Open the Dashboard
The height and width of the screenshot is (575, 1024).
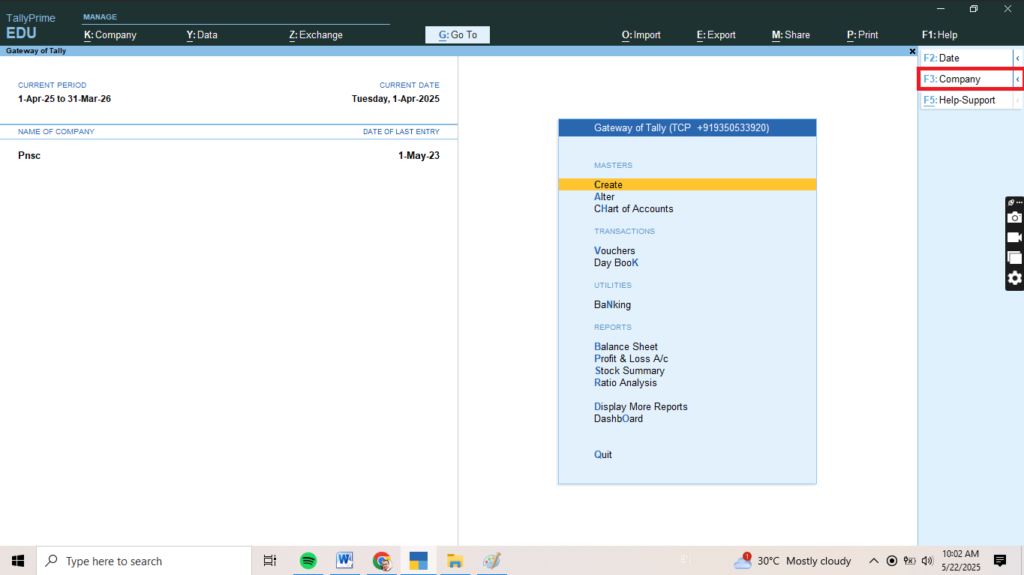[618, 419]
